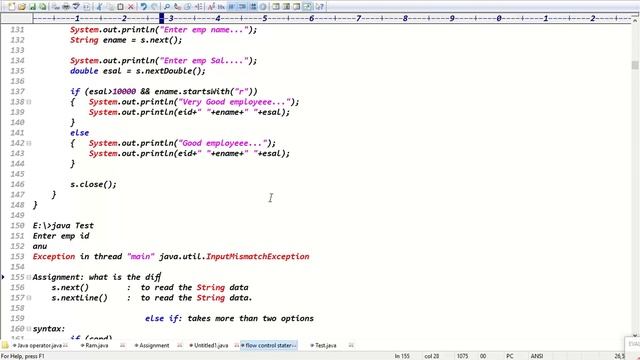Click 'ln 155' in the status bar
Screen dimensions: 640x360
click(x=402, y=356)
